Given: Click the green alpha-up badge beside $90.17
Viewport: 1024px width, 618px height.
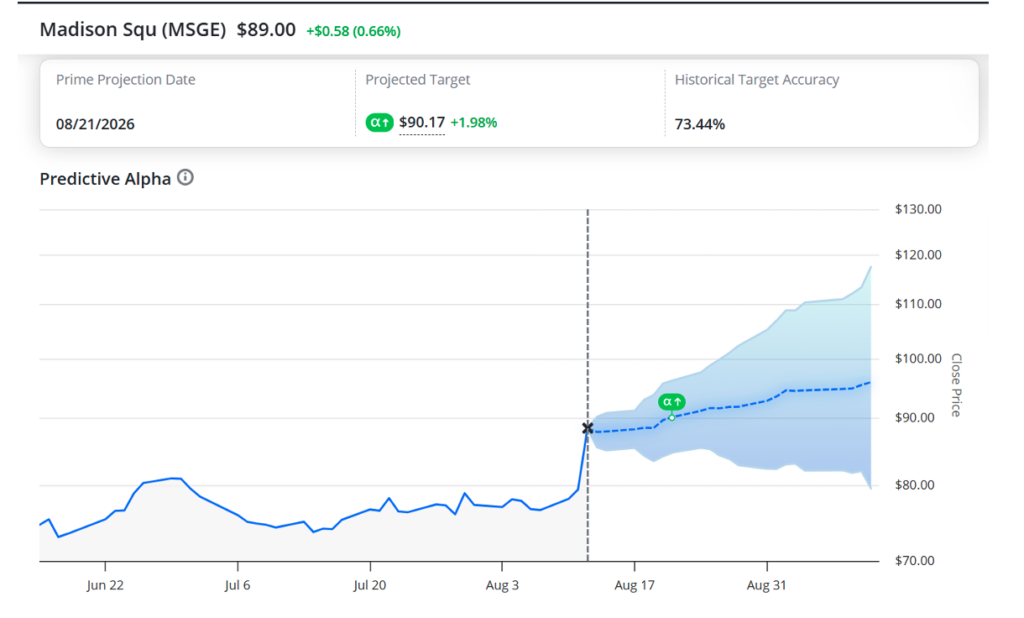Looking at the screenshot, I should [379, 122].
